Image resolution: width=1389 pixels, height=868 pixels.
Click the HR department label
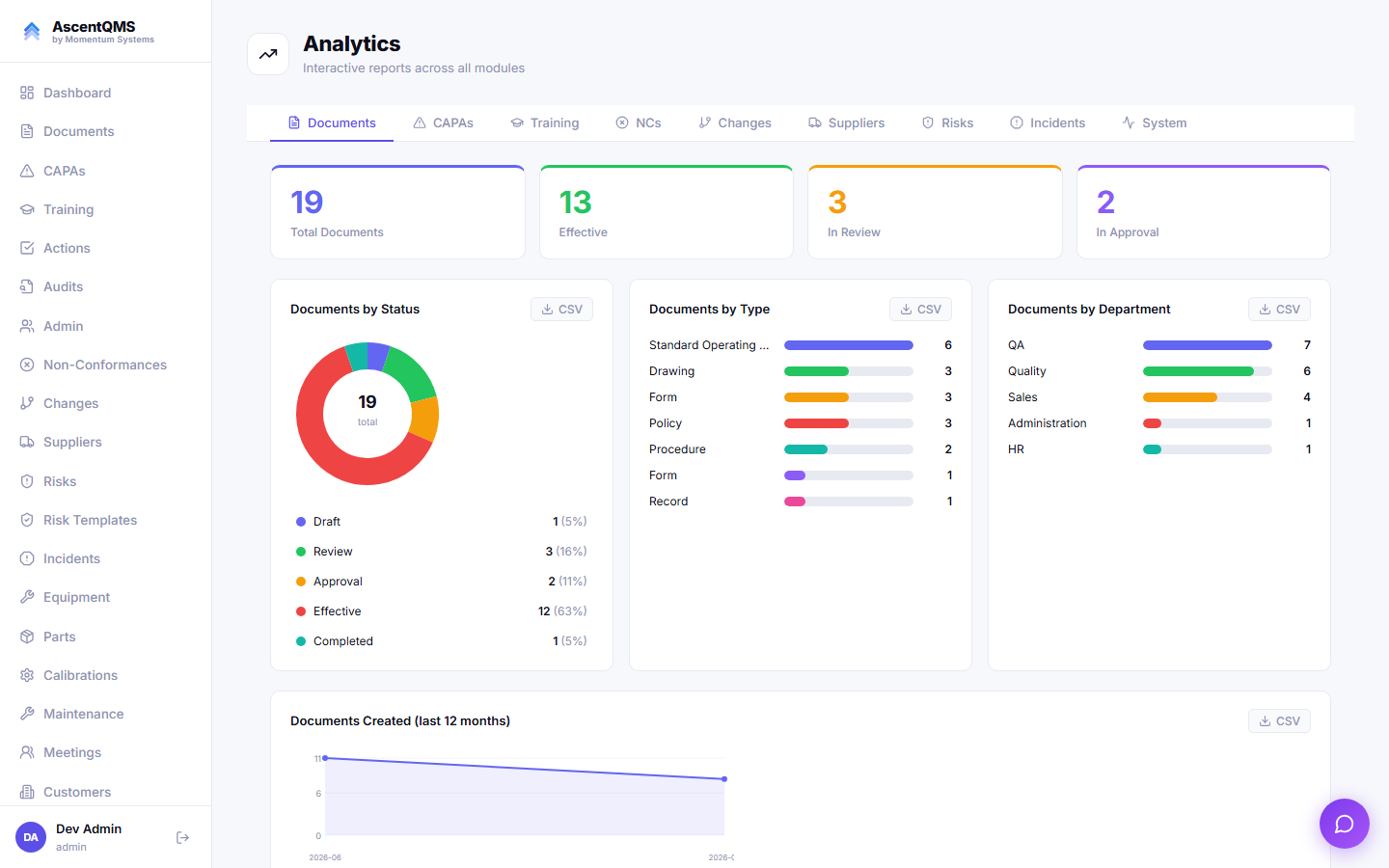(x=1016, y=449)
